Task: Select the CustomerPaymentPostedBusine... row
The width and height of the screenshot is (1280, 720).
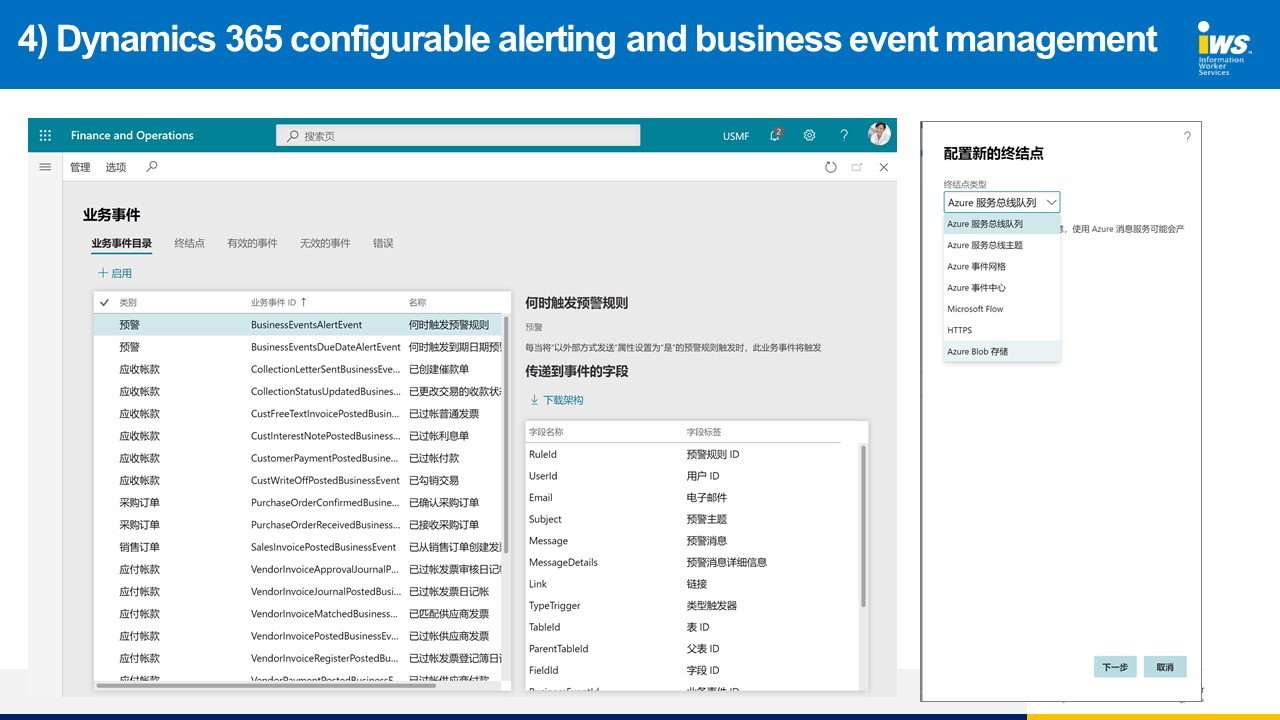Action: pos(298,458)
